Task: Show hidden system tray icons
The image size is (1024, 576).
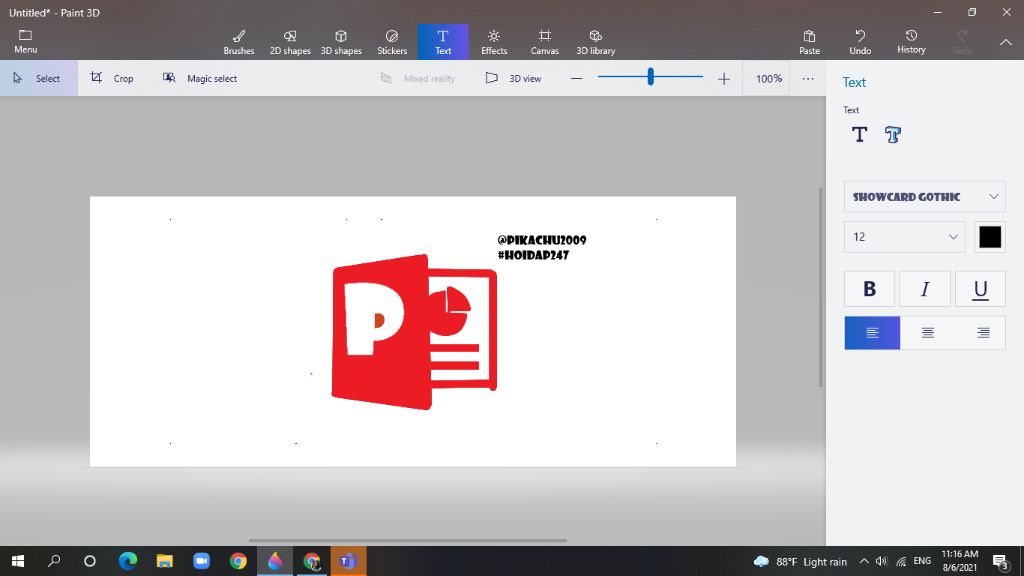Action: click(864, 561)
